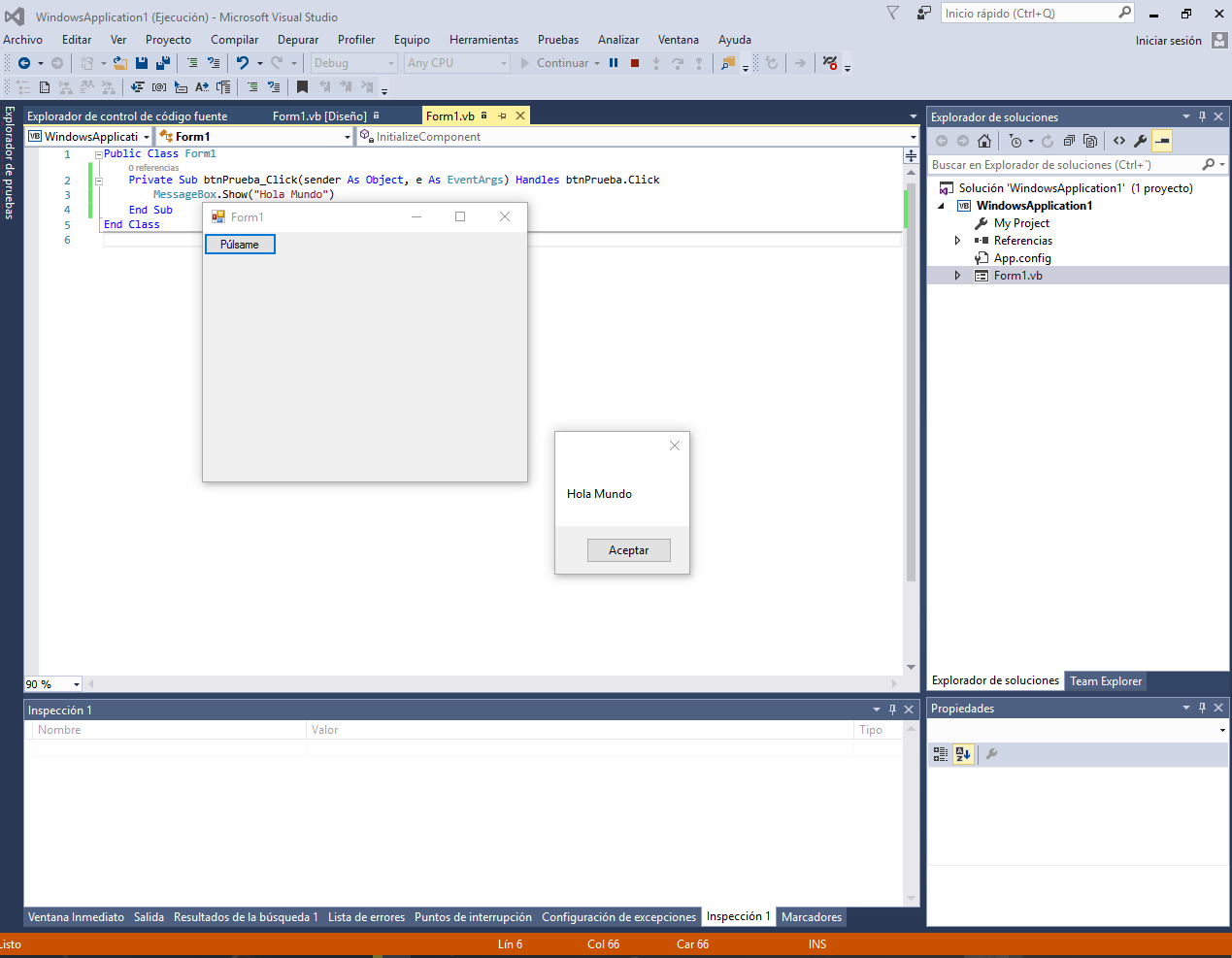Collapse the WindowsApplication1 project node
This screenshot has width=1232, height=958.
click(941, 206)
